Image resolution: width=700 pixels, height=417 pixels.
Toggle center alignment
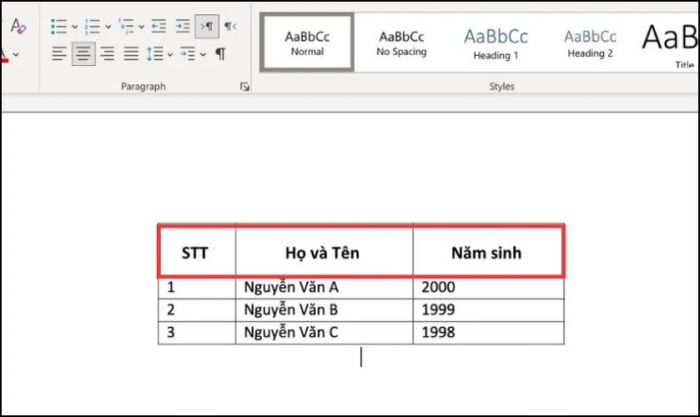click(x=83, y=54)
